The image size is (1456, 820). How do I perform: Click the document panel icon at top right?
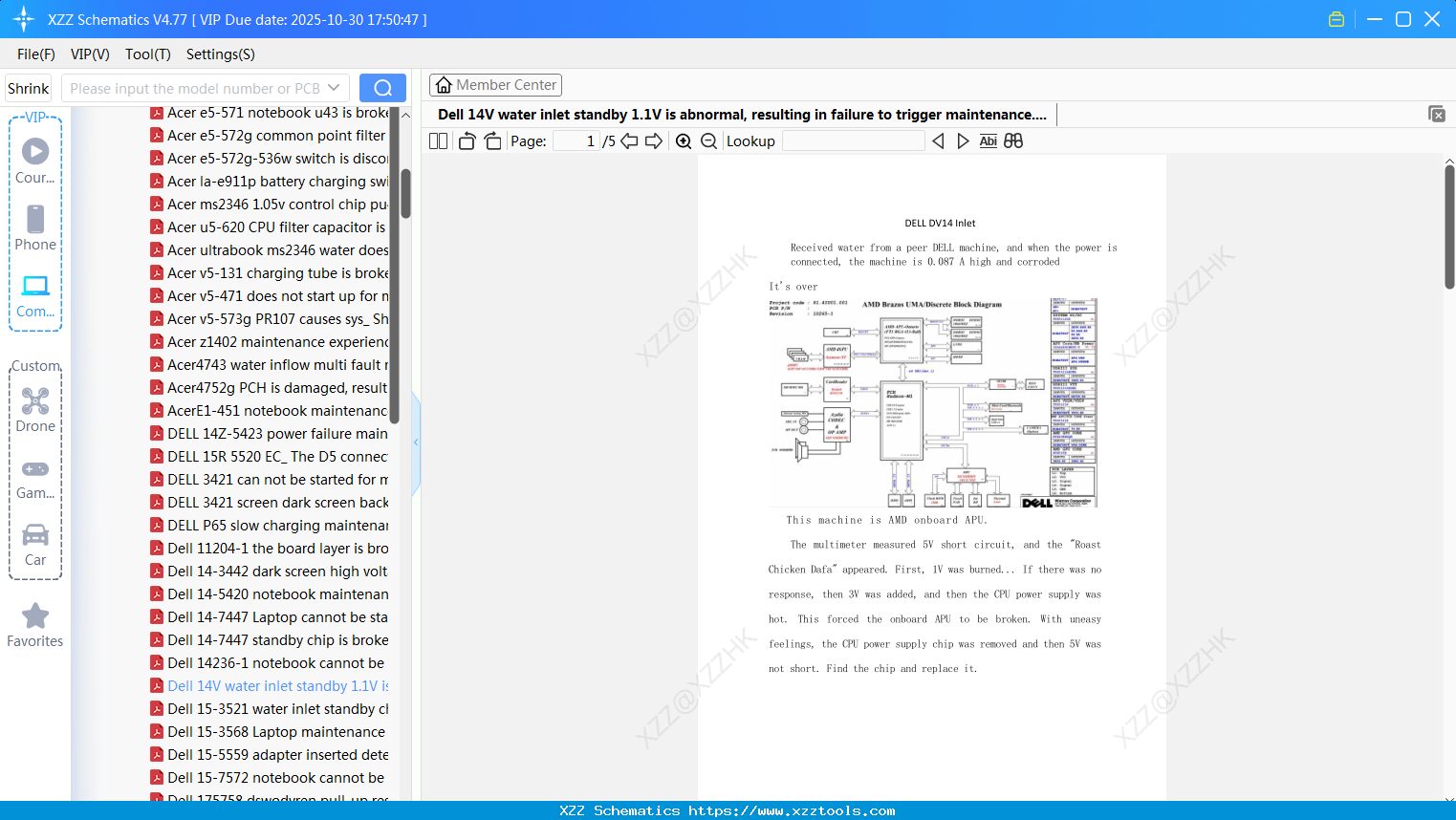point(1436,114)
